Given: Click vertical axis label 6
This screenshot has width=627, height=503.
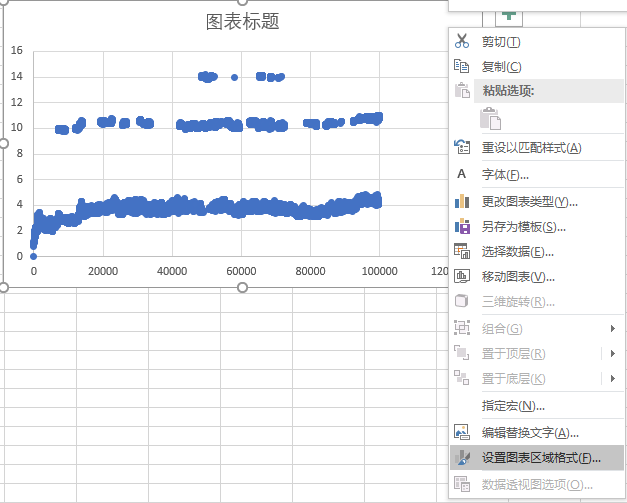Looking at the screenshot, I should click(20, 180).
